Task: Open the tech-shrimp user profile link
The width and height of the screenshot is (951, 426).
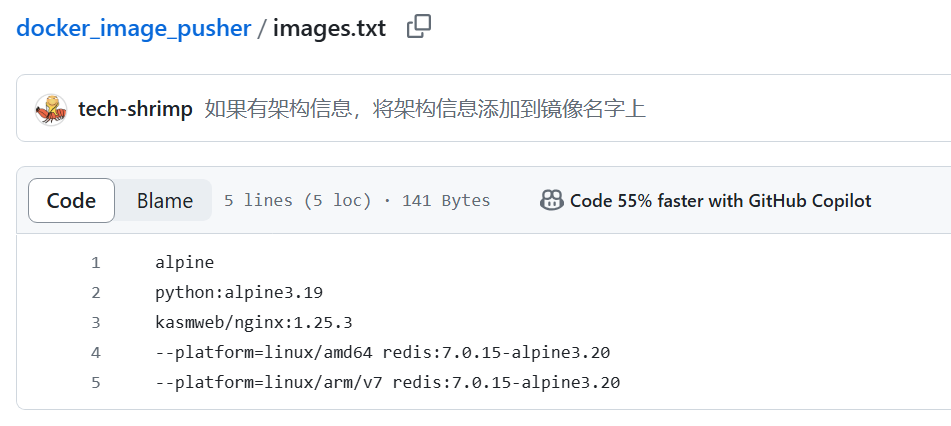Action: 135,110
